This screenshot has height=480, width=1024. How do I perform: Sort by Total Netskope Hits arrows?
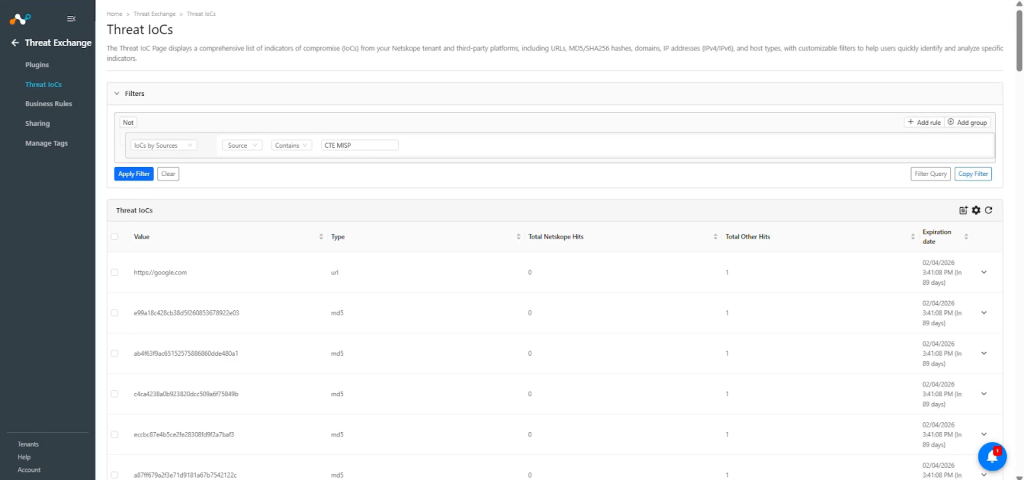tap(715, 236)
